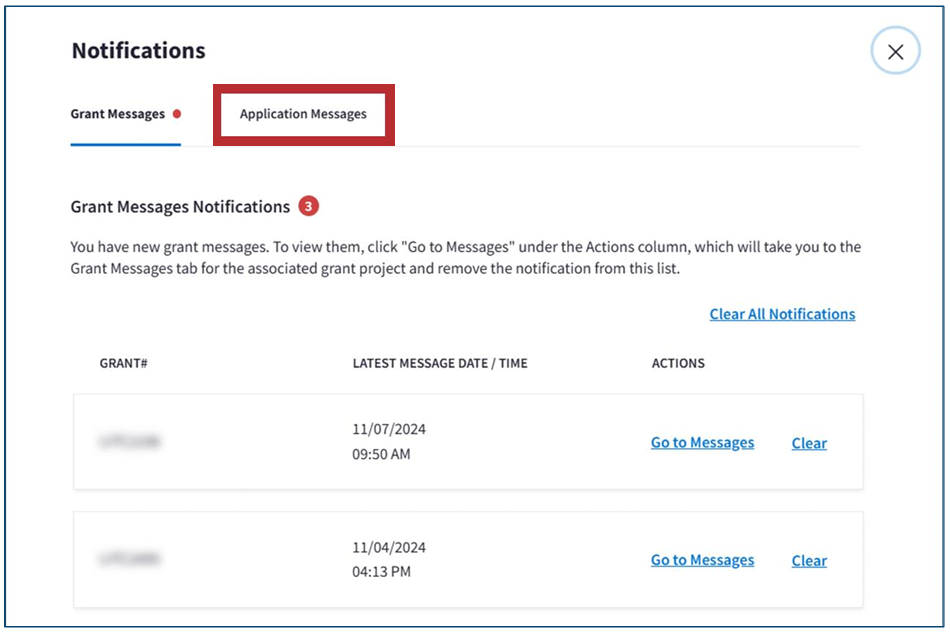The image size is (950, 632).
Task: Open Go to Messages for the 11/04/2024 notification
Action: click(x=702, y=560)
